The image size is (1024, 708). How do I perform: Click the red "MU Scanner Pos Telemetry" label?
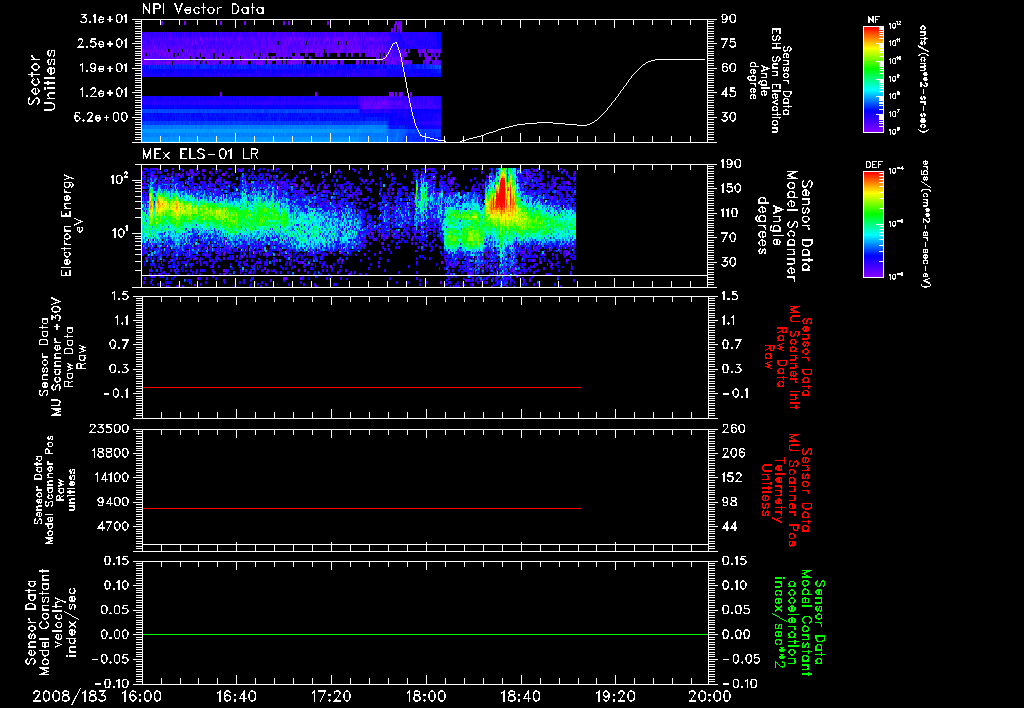pos(787,490)
